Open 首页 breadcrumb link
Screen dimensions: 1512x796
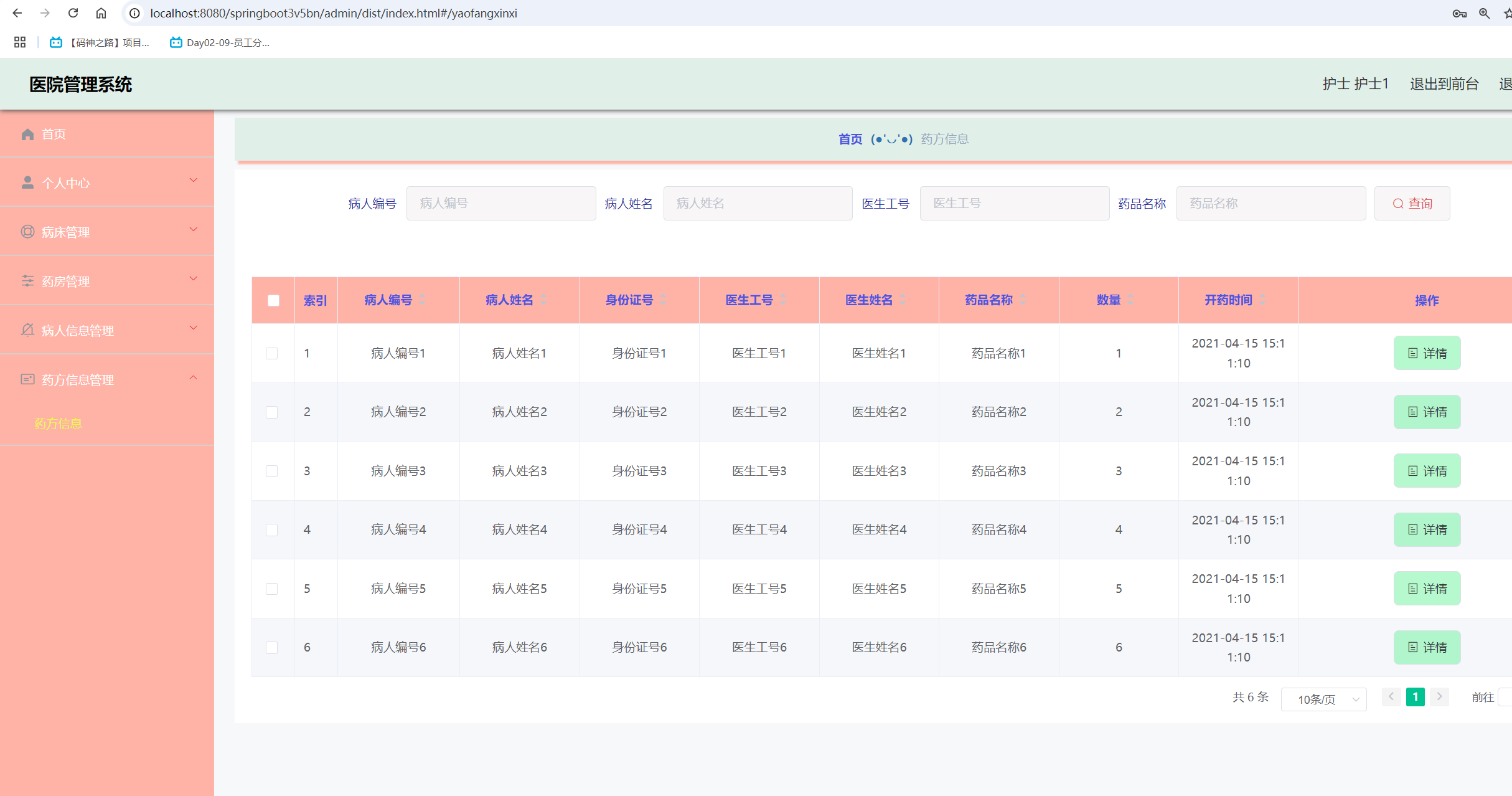tap(849, 139)
